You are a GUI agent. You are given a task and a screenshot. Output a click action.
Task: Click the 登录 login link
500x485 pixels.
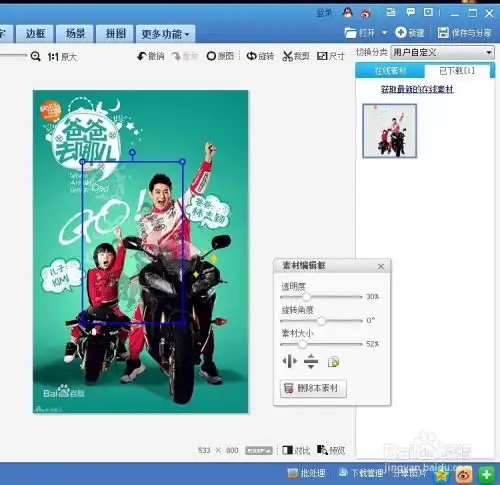click(324, 13)
